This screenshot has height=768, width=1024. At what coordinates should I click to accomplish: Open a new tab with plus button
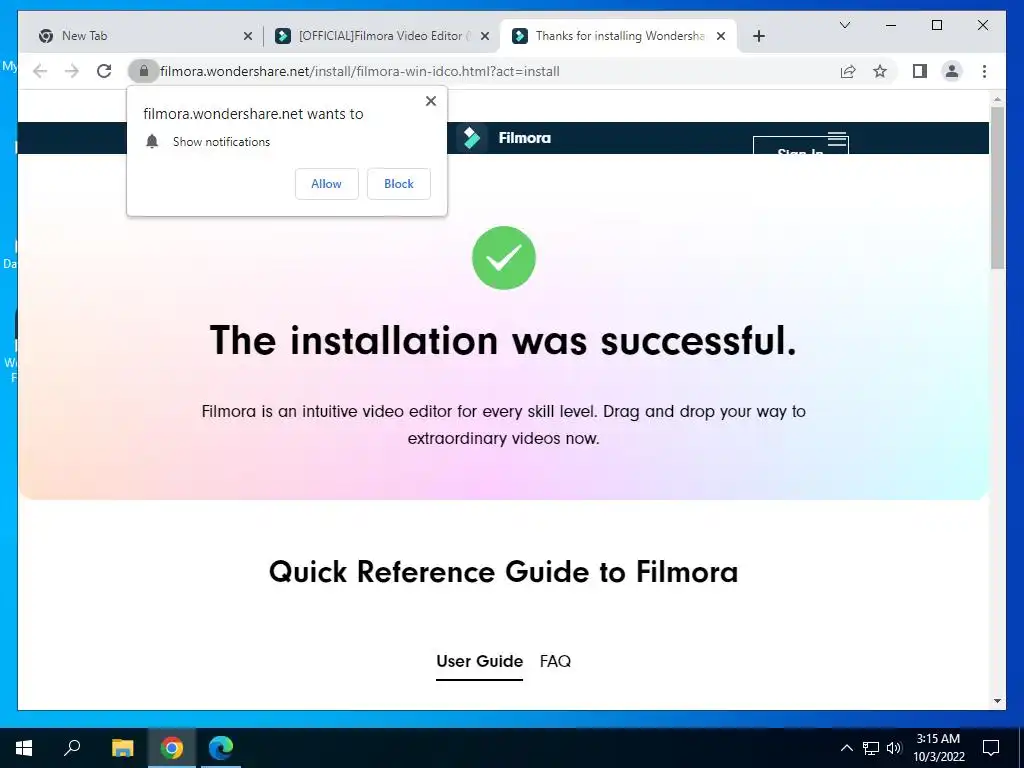pyautogui.click(x=758, y=36)
